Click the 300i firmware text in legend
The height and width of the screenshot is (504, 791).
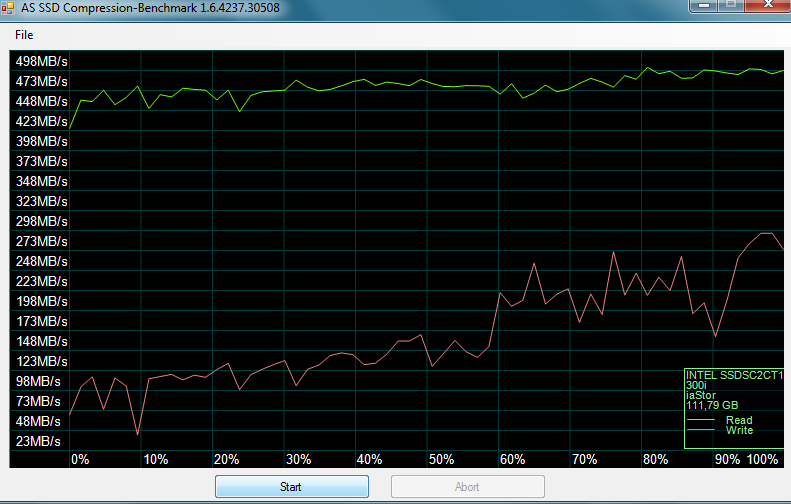coord(697,385)
